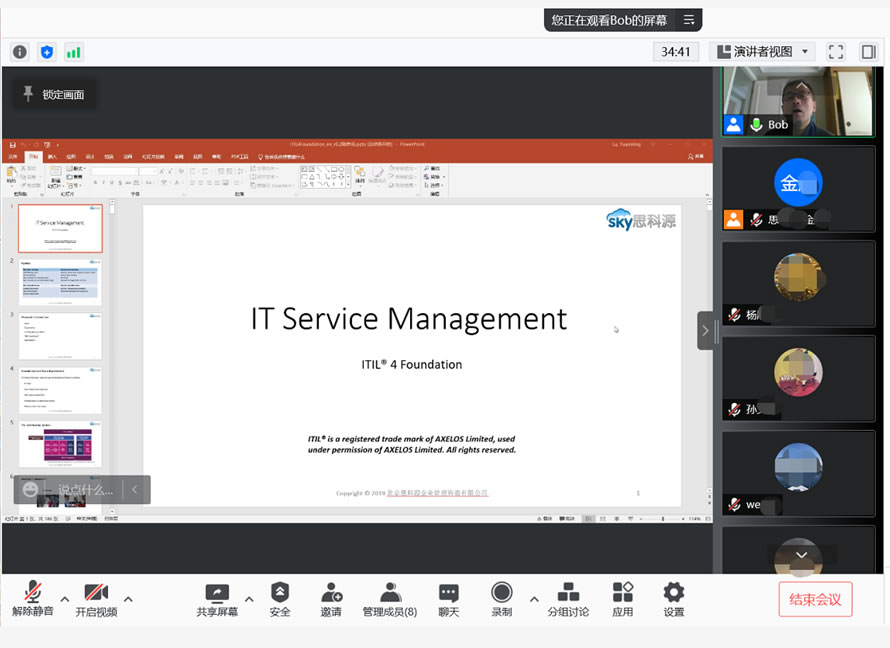The height and width of the screenshot is (648, 890).
Task: Open the meeting info icon
Action: pyautogui.click(x=20, y=52)
